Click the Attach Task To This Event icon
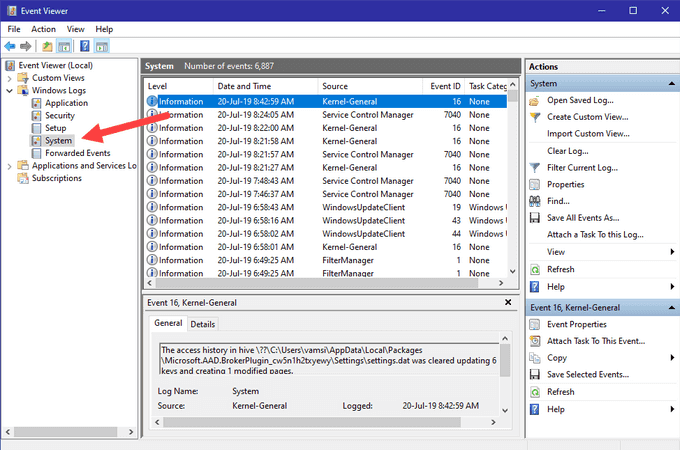 click(536, 341)
